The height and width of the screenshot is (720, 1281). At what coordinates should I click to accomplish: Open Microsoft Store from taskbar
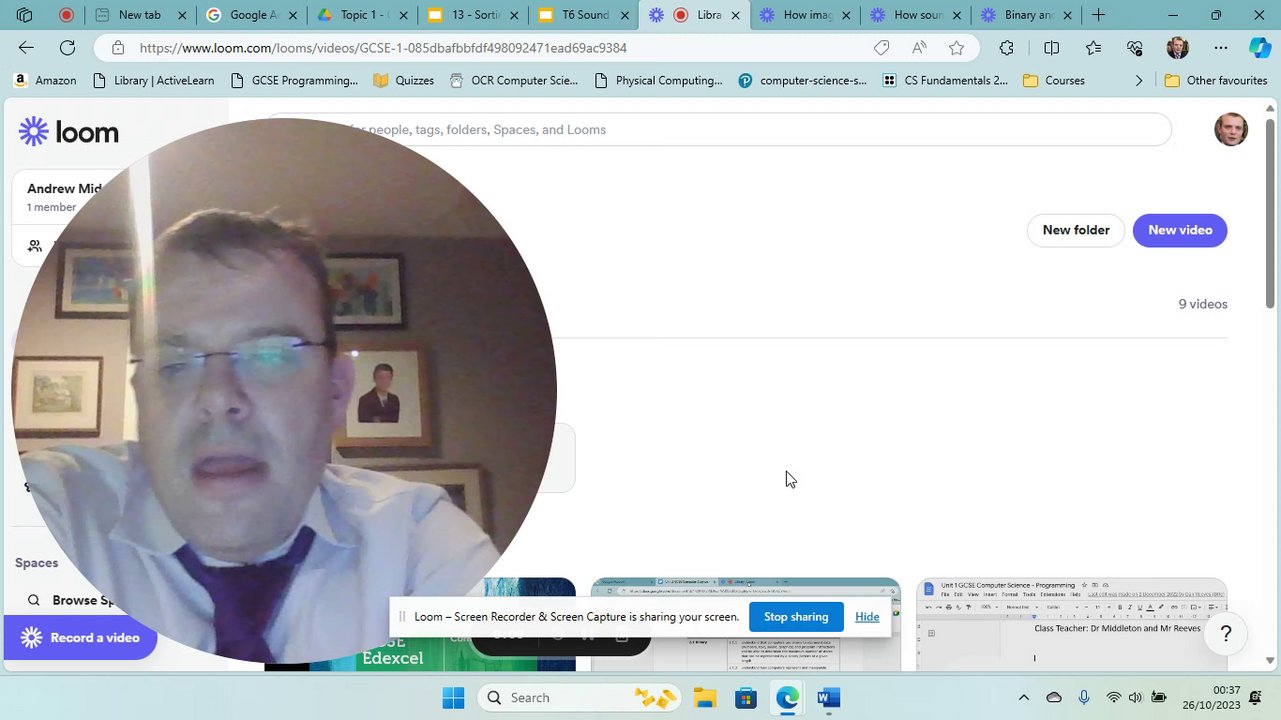tap(746, 698)
